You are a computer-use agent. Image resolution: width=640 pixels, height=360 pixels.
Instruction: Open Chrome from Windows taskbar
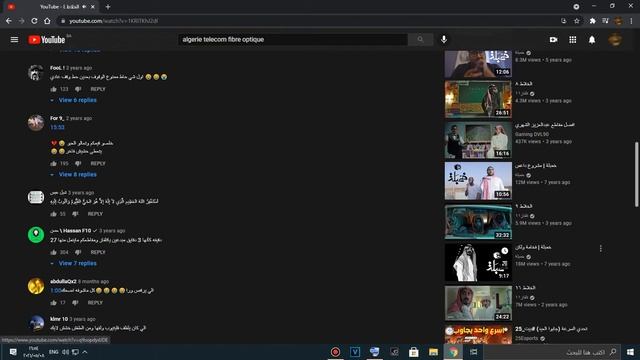point(453,352)
